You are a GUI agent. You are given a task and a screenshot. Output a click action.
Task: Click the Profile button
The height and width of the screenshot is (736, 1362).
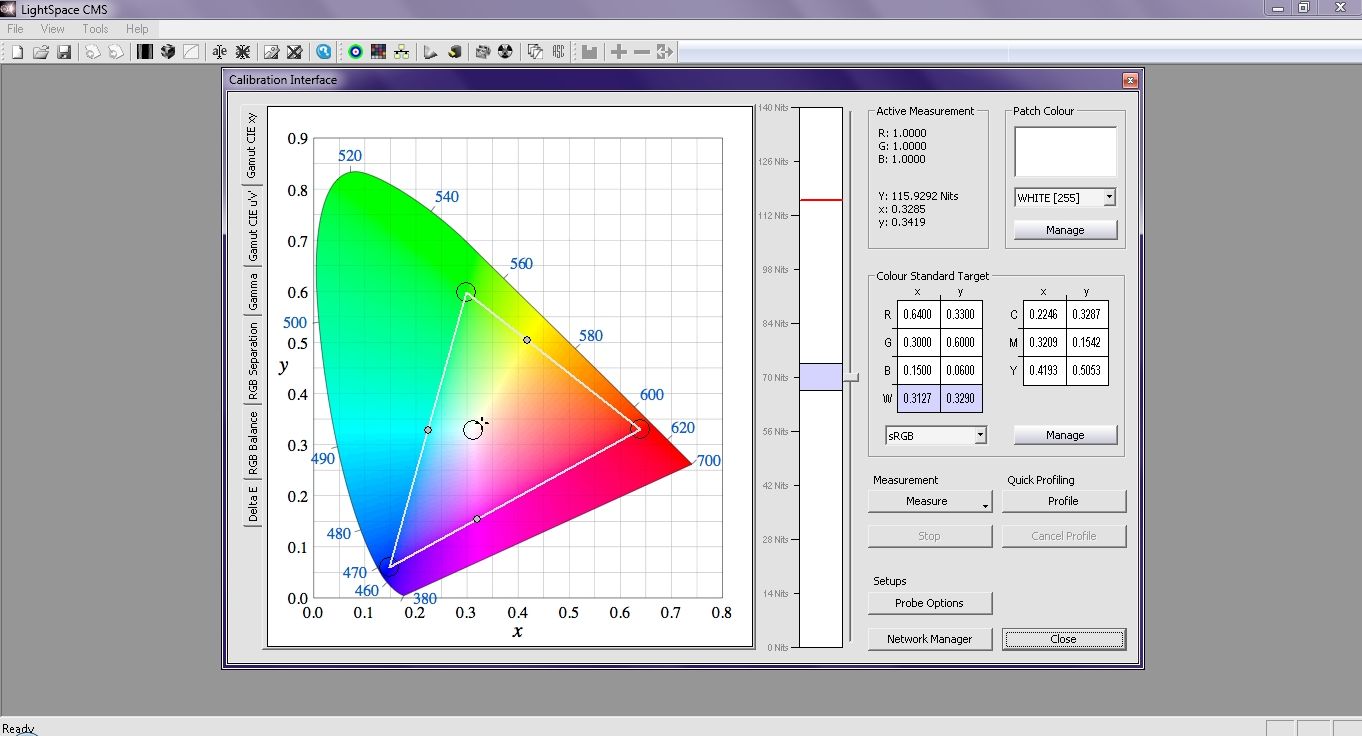tap(1063, 501)
